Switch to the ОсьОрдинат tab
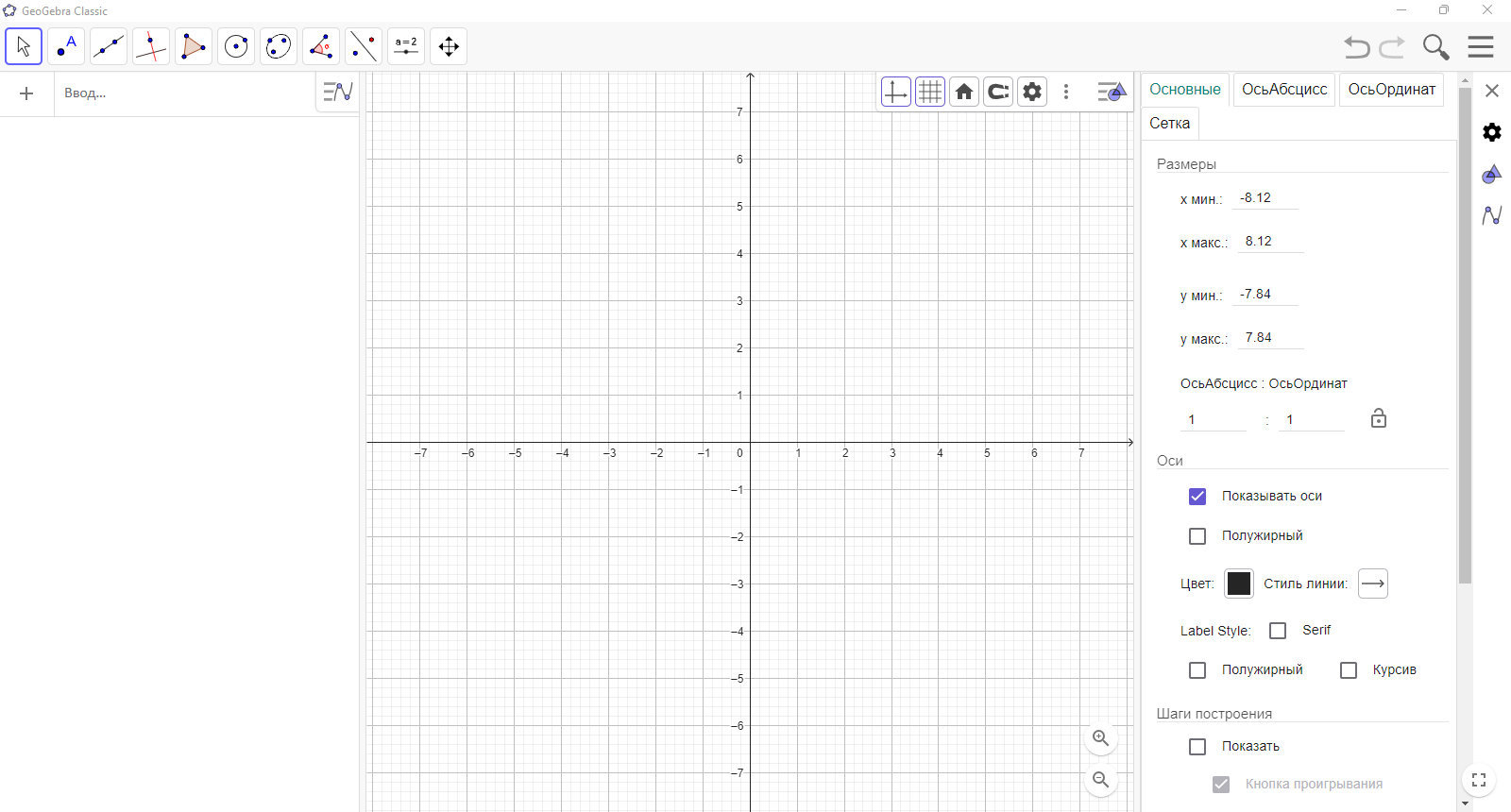 coord(1392,90)
